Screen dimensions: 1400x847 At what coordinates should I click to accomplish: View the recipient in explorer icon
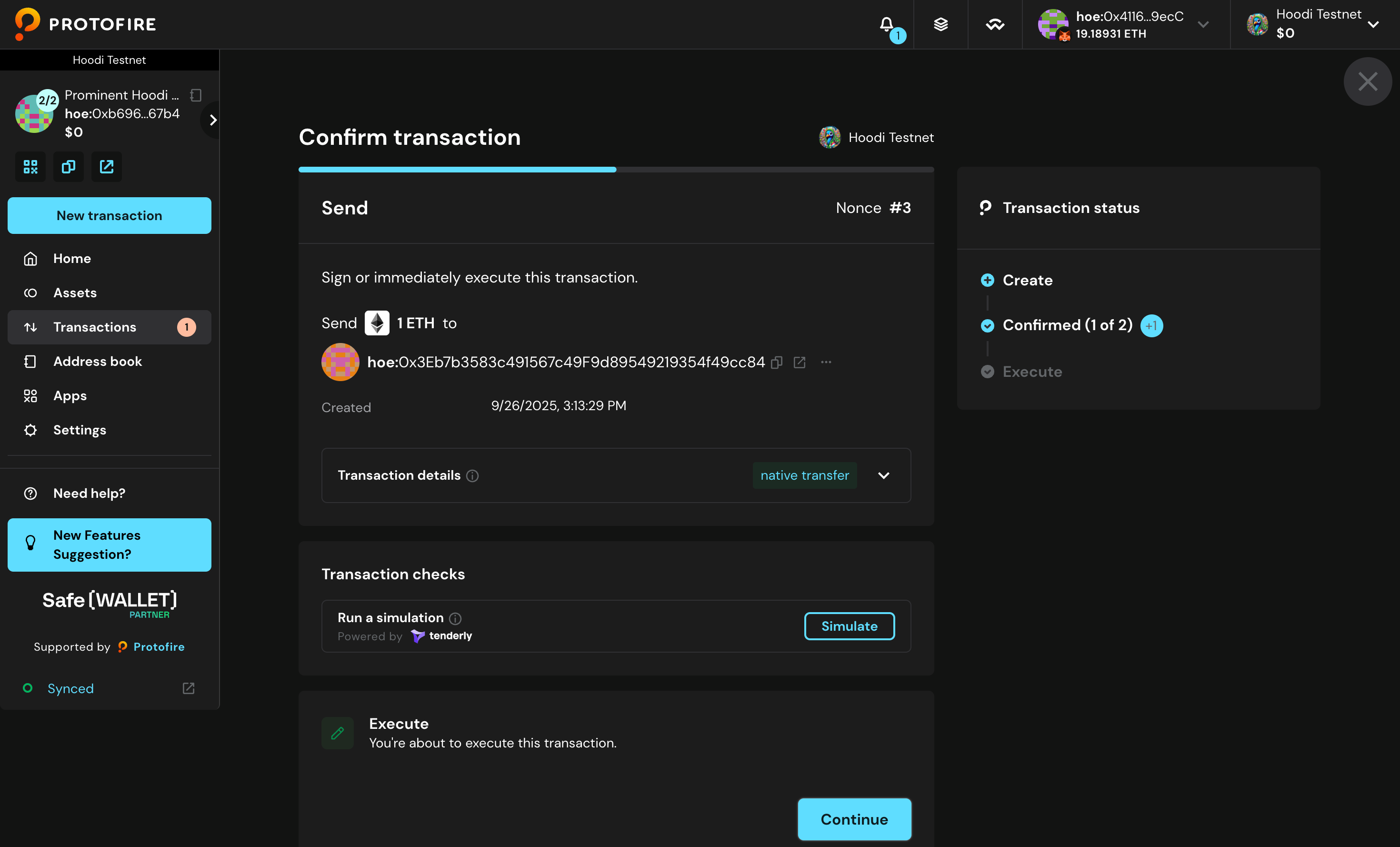click(800, 362)
